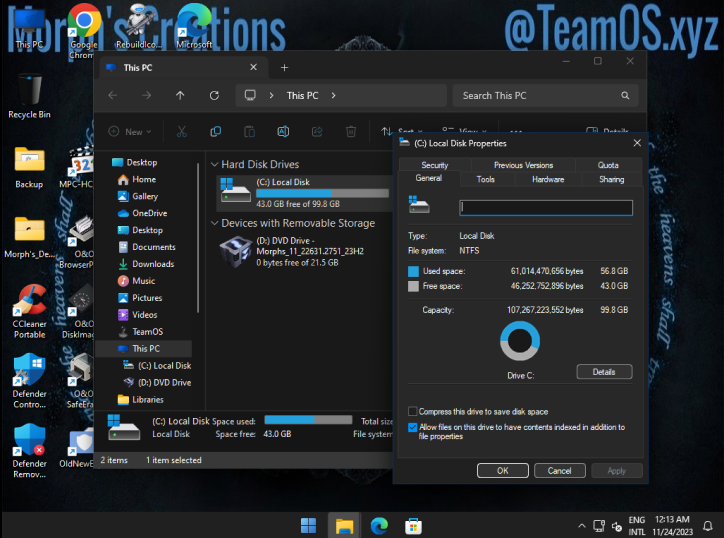
Task: Add a new Explorer tab with plus
Action: pyautogui.click(x=284, y=68)
